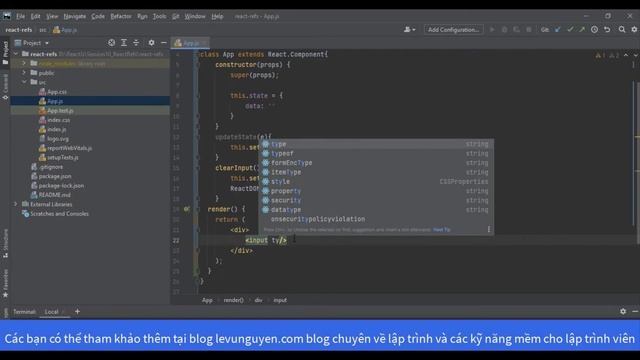Switch to the App.js editor tab
The height and width of the screenshot is (360, 640).
point(190,43)
